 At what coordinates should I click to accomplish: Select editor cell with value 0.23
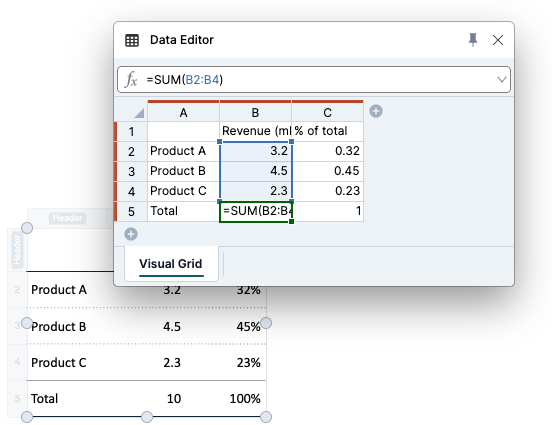[x=327, y=191]
